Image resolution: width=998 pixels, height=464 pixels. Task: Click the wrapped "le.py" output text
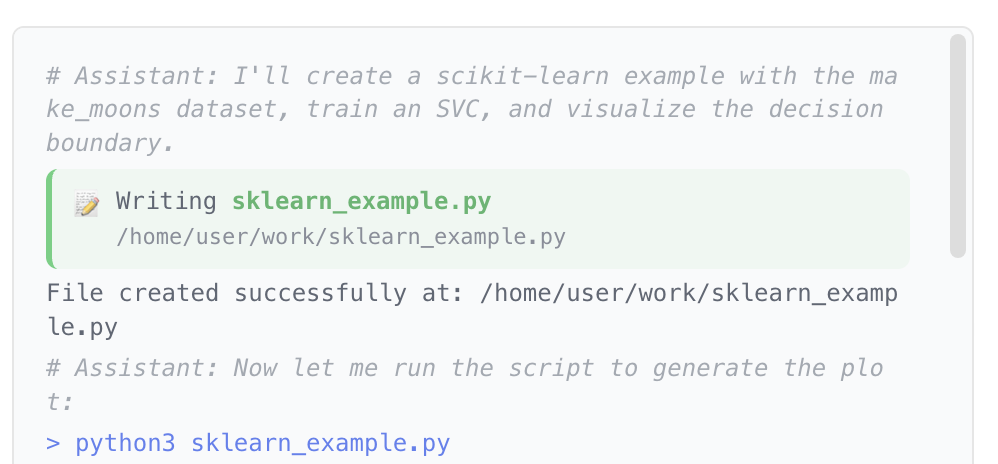click(82, 326)
